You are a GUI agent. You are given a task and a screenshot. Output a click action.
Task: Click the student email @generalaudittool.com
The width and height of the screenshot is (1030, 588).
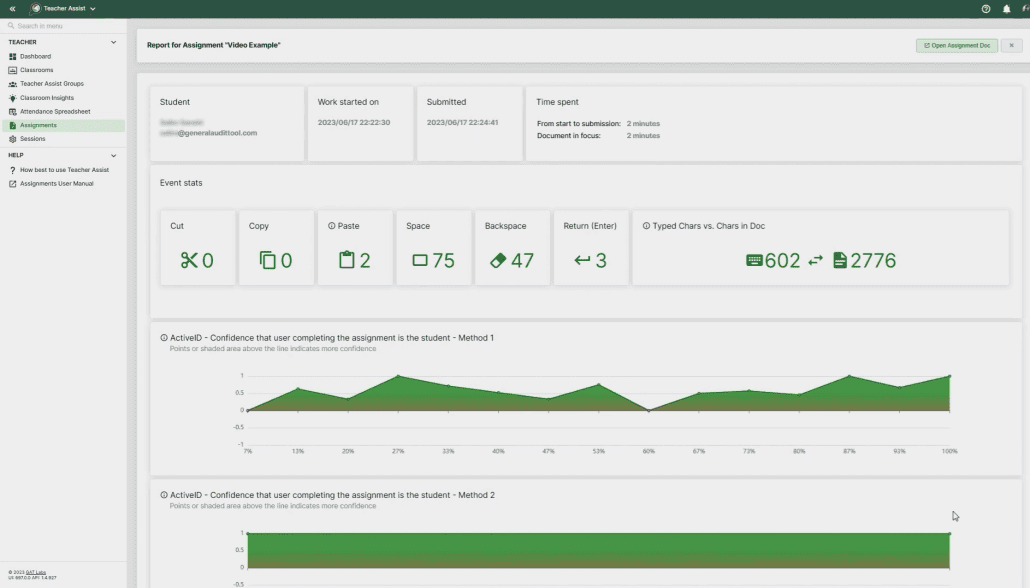209,133
